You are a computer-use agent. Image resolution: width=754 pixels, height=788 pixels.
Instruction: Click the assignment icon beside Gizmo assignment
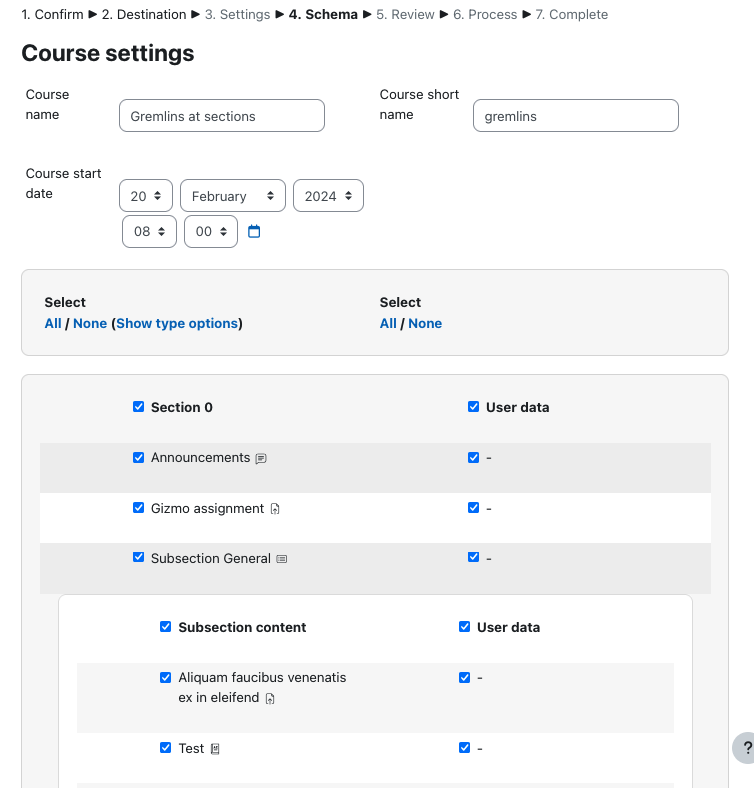click(x=275, y=509)
